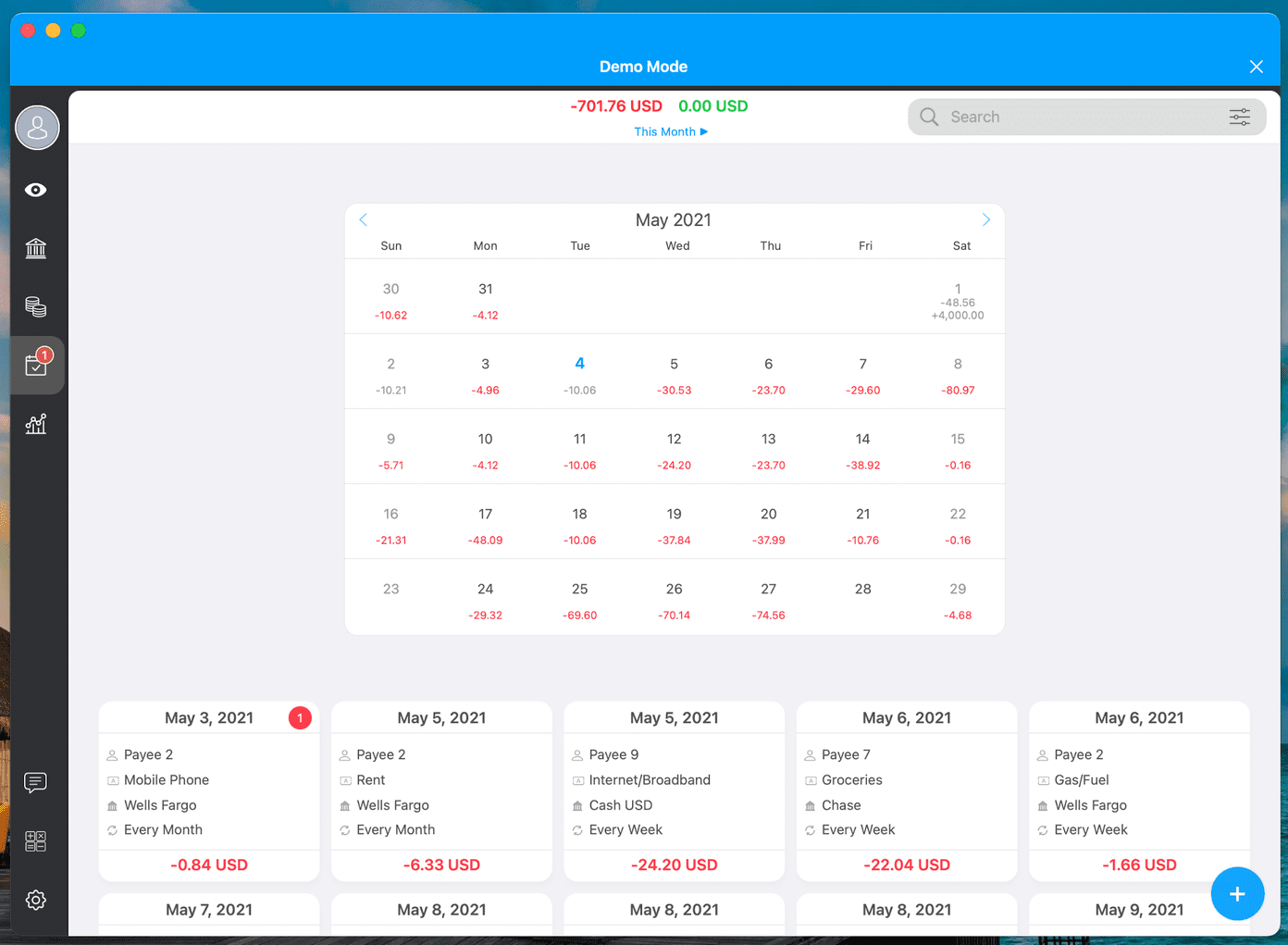Add new transaction with plus button

(x=1237, y=894)
